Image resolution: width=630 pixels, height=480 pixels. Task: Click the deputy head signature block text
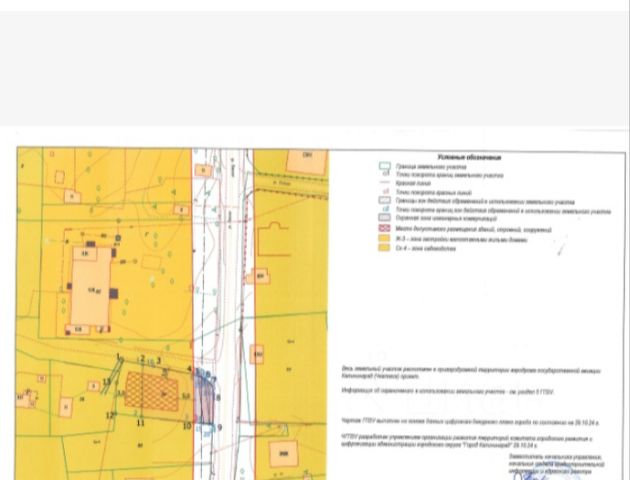[556, 464]
